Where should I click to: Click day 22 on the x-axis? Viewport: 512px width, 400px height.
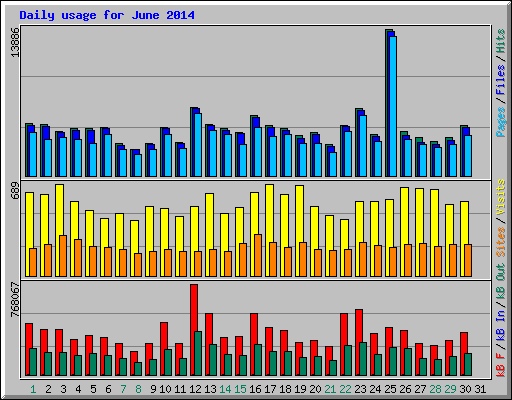[x=345, y=389]
